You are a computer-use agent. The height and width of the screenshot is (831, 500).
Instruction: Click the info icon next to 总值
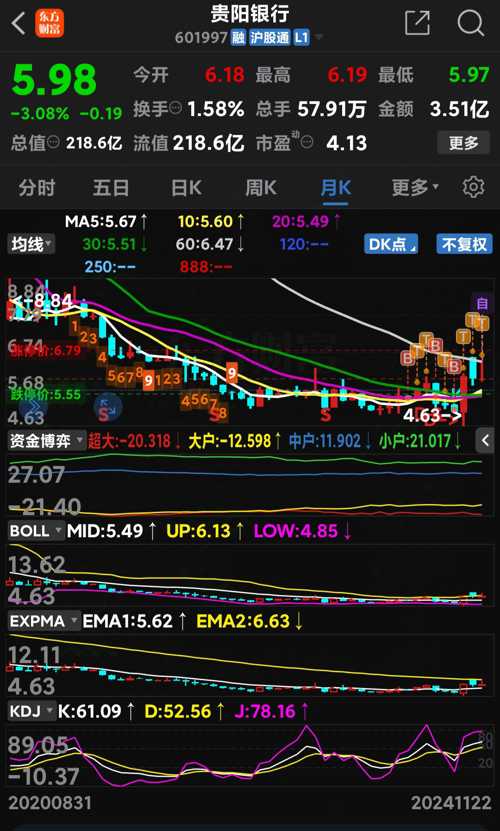click(54, 143)
